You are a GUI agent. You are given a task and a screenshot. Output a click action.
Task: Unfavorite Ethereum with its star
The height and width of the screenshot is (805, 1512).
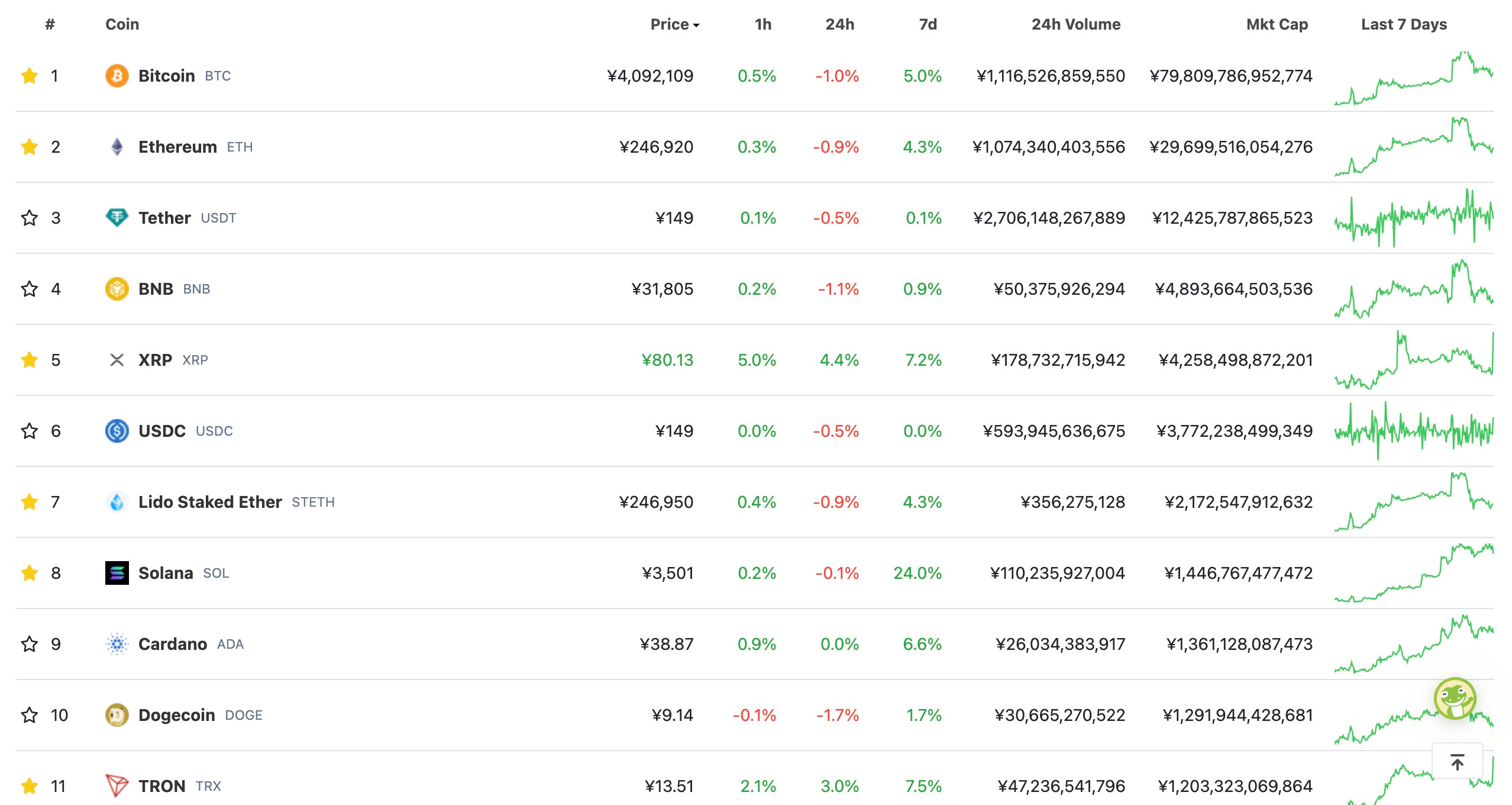[30, 147]
